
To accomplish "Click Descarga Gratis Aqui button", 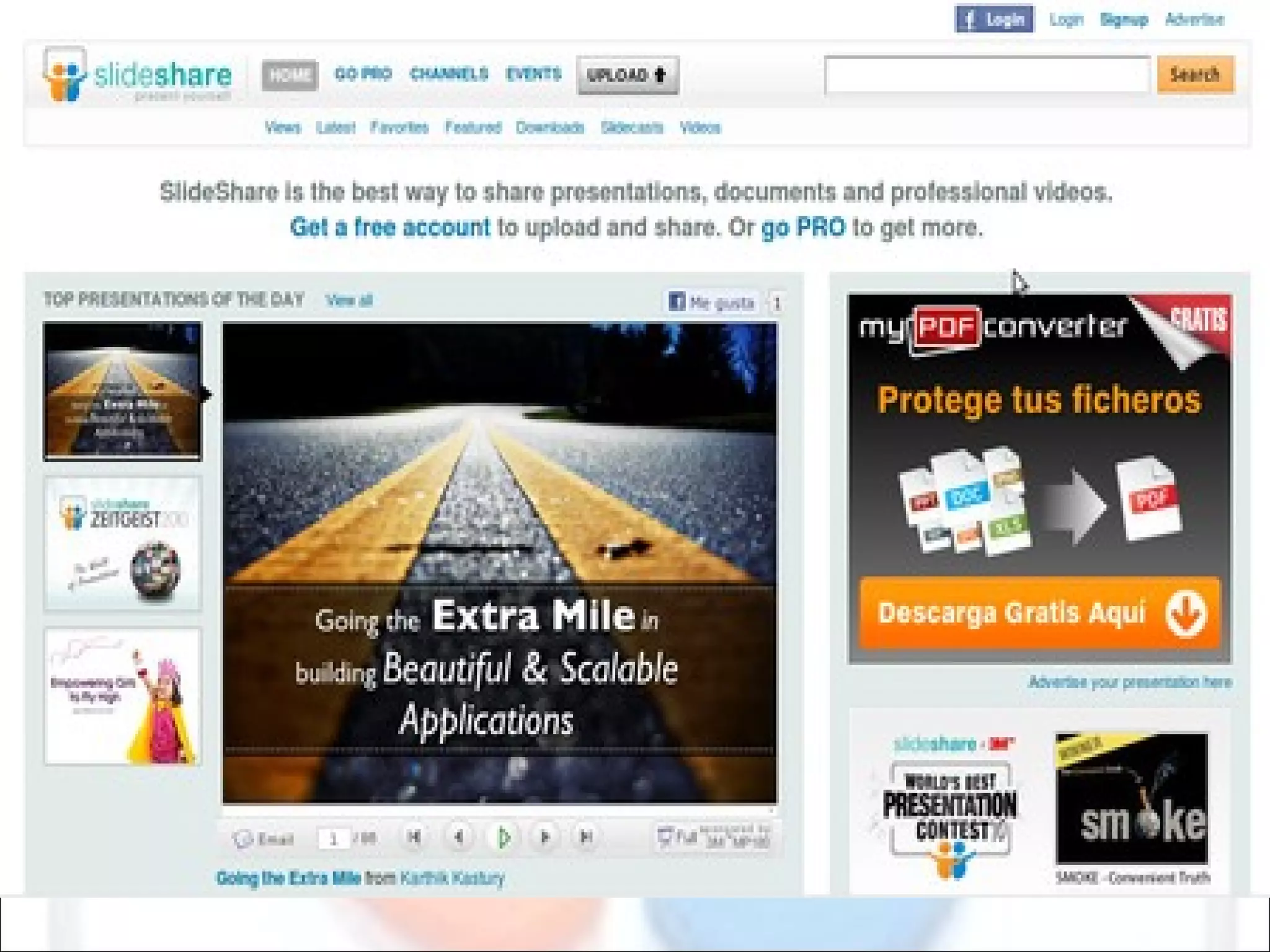I will (x=1039, y=613).
